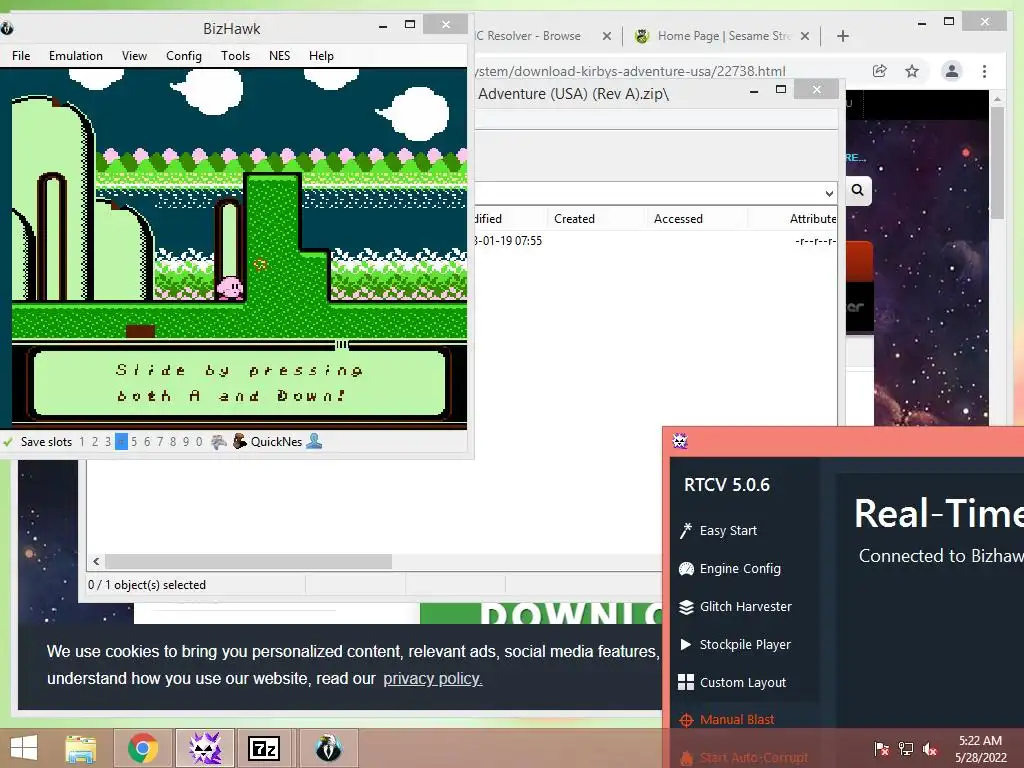The image size is (1024, 768).
Task: Click the game controller icon in BizHawk status bar
Action: coord(219,441)
